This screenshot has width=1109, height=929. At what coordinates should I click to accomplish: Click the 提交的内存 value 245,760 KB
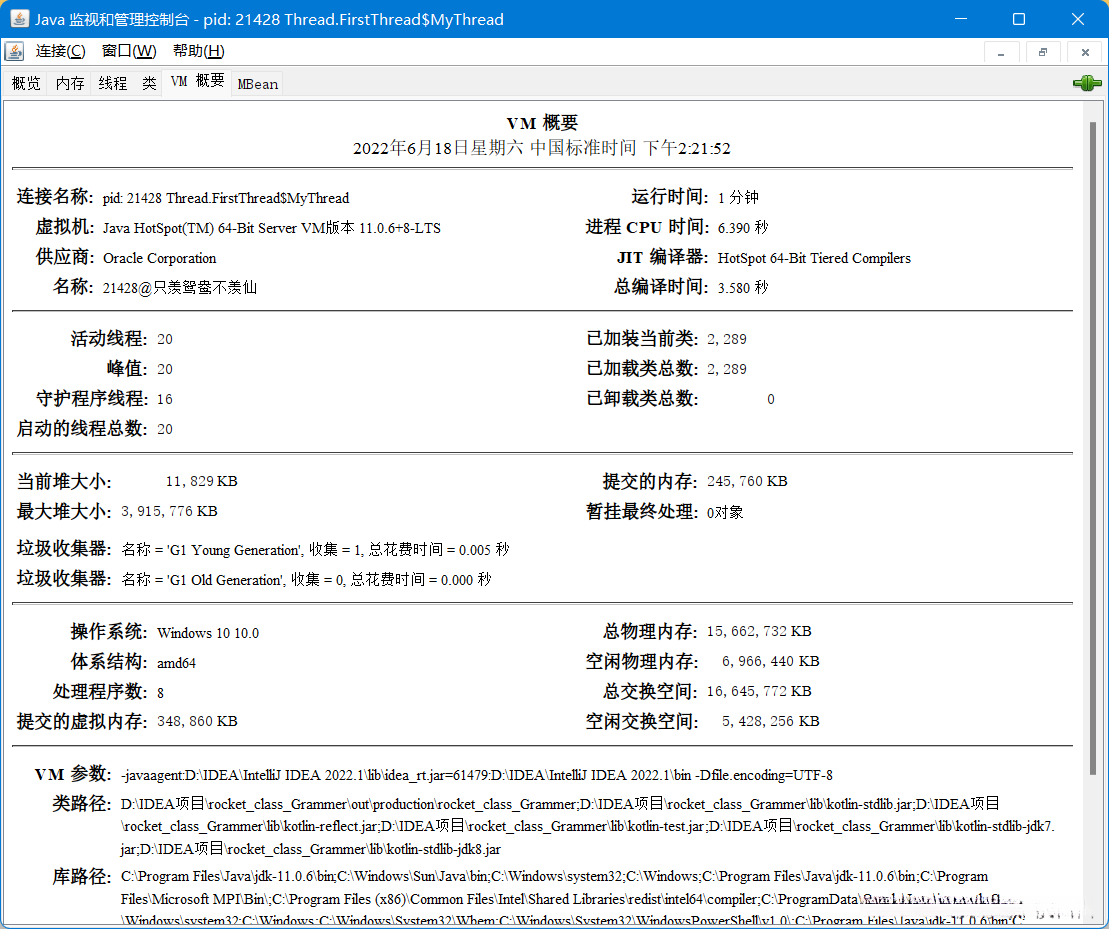[x=747, y=481]
